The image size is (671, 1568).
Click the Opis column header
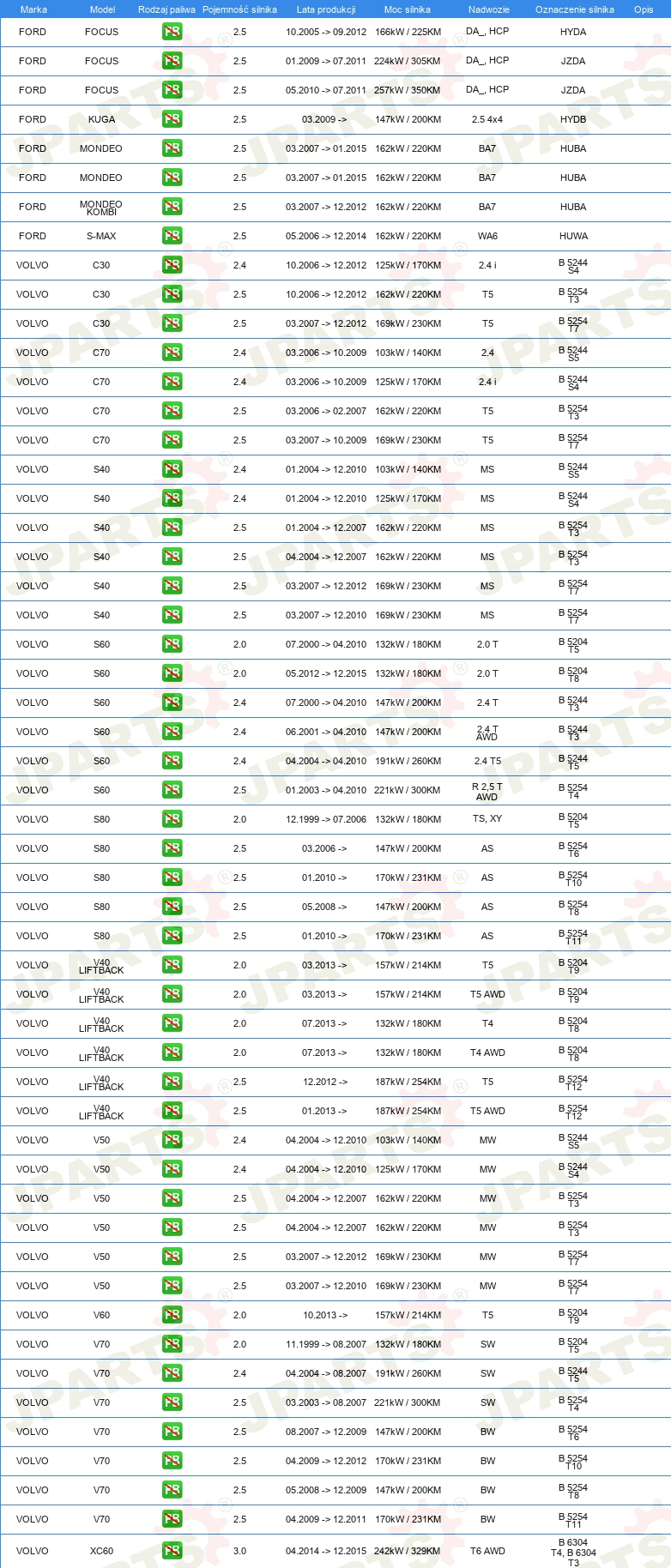point(644,9)
